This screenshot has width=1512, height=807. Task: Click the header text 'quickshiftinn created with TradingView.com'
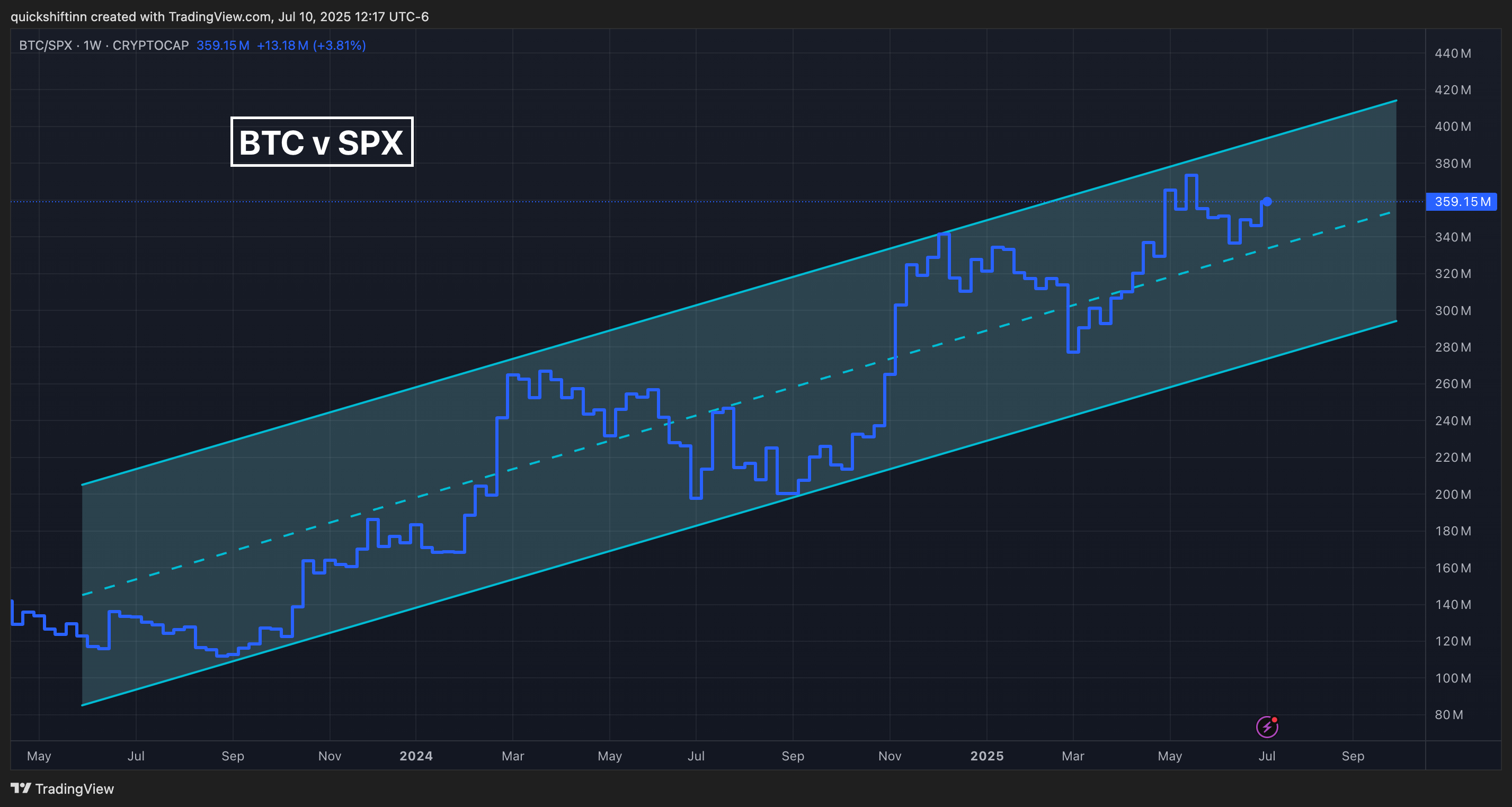(x=141, y=16)
